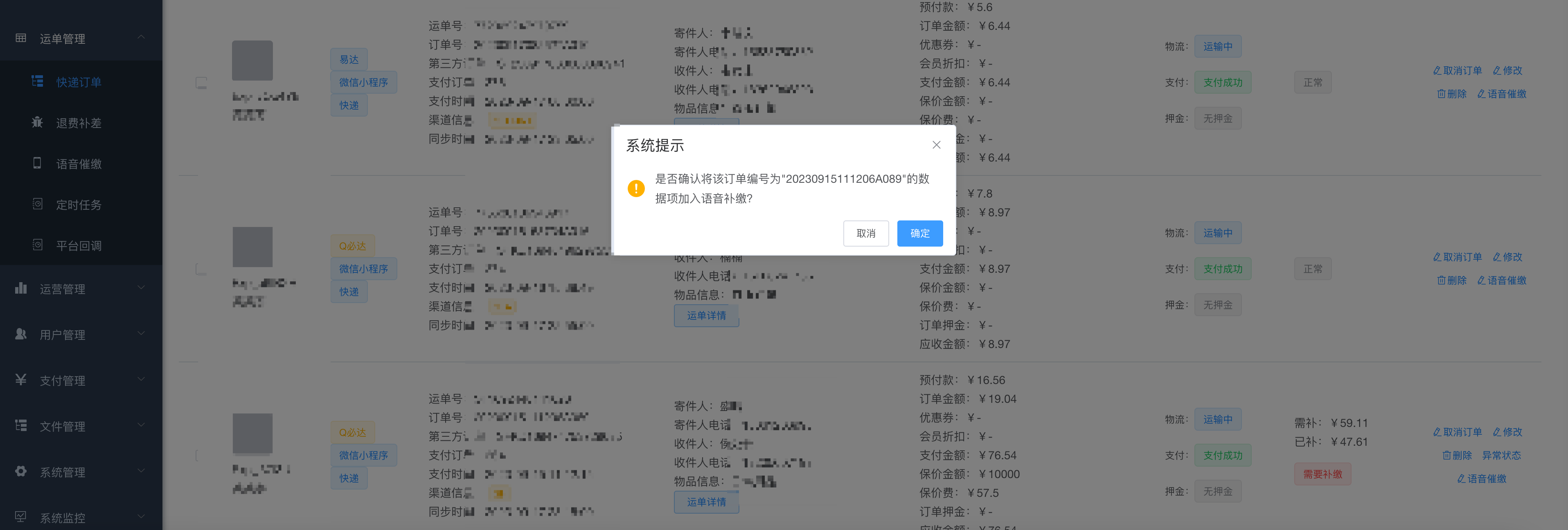Click the 无押金 tag on the ¥6.44 order
The image size is (1568, 530).
coord(1217,119)
